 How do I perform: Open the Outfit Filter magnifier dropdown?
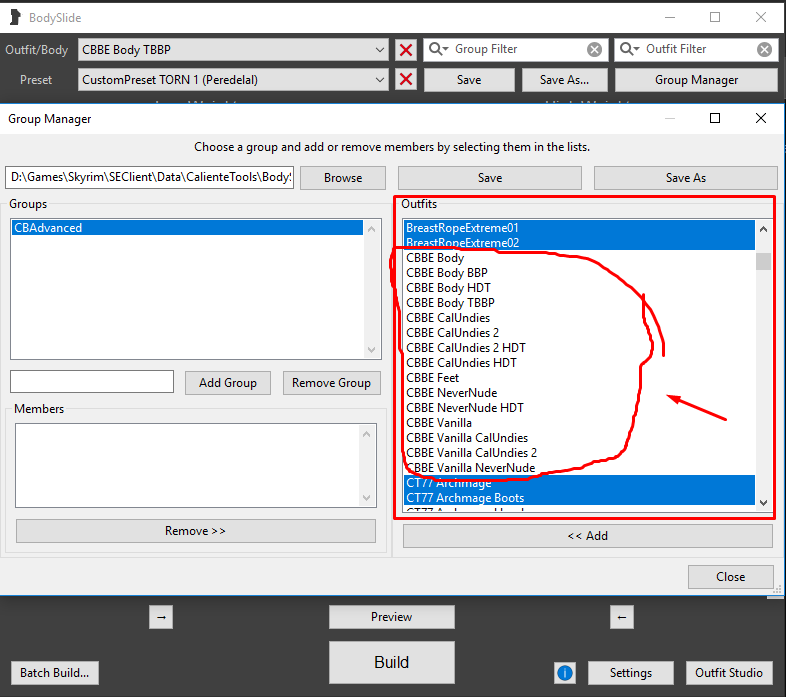coord(630,50)
